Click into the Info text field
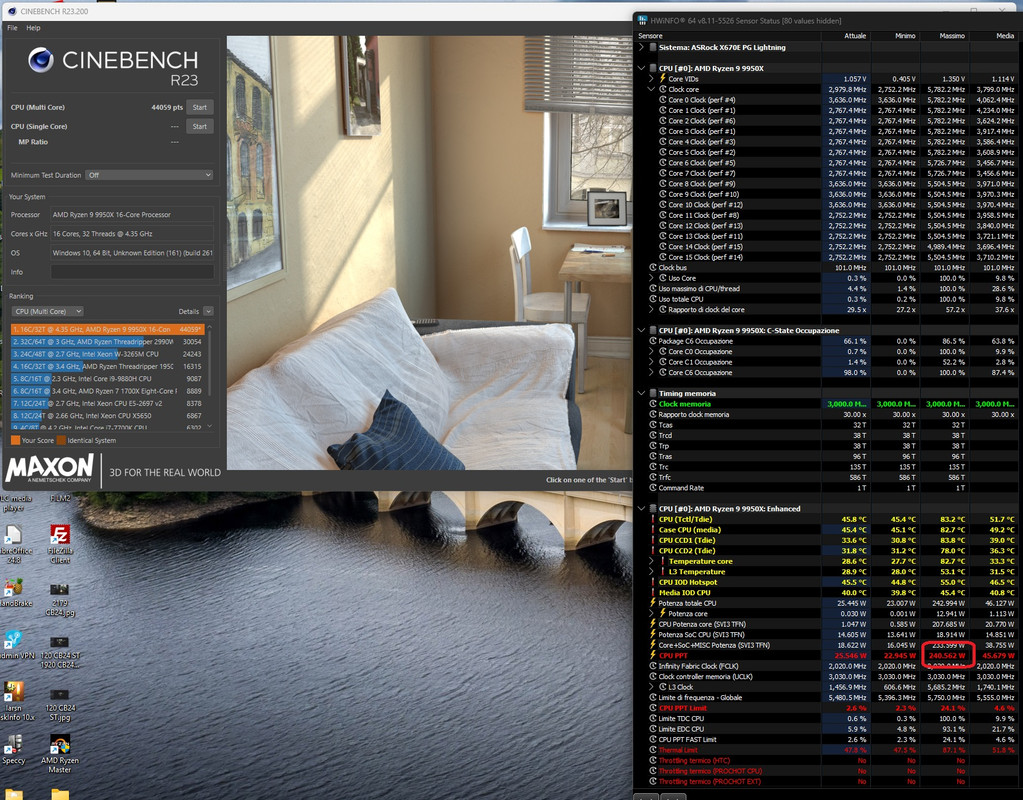The height and width of the screenshot is (800, 1023). coord(132,272)
